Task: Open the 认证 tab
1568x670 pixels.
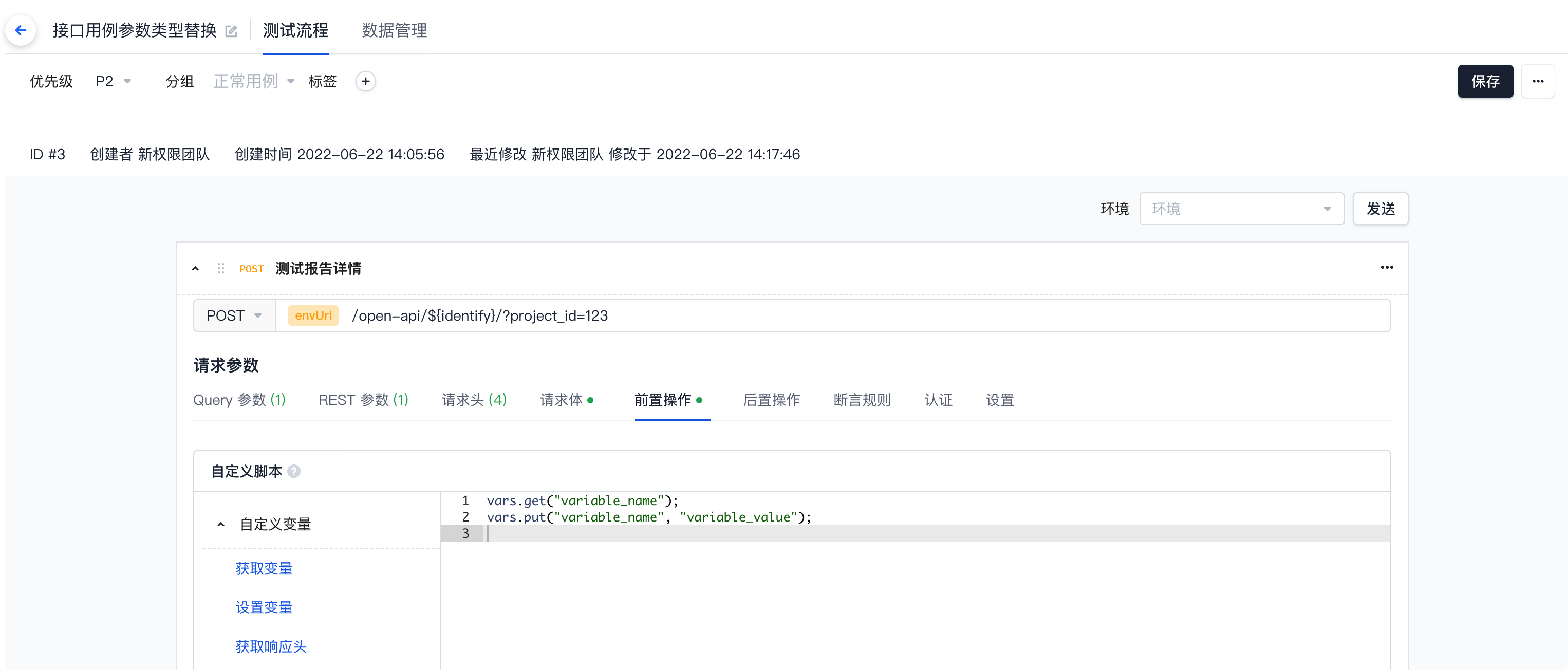Action: point(938,399)
